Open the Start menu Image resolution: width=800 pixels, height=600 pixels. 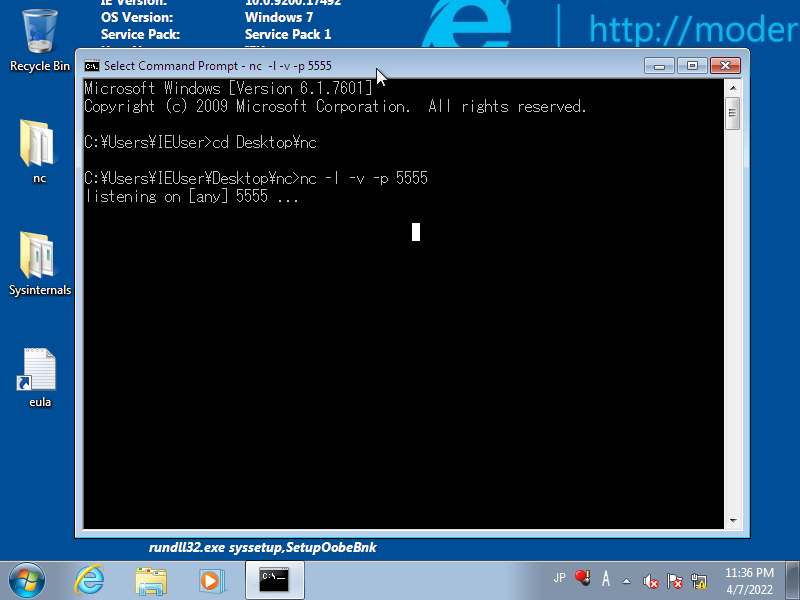click(x=25, y=580)
